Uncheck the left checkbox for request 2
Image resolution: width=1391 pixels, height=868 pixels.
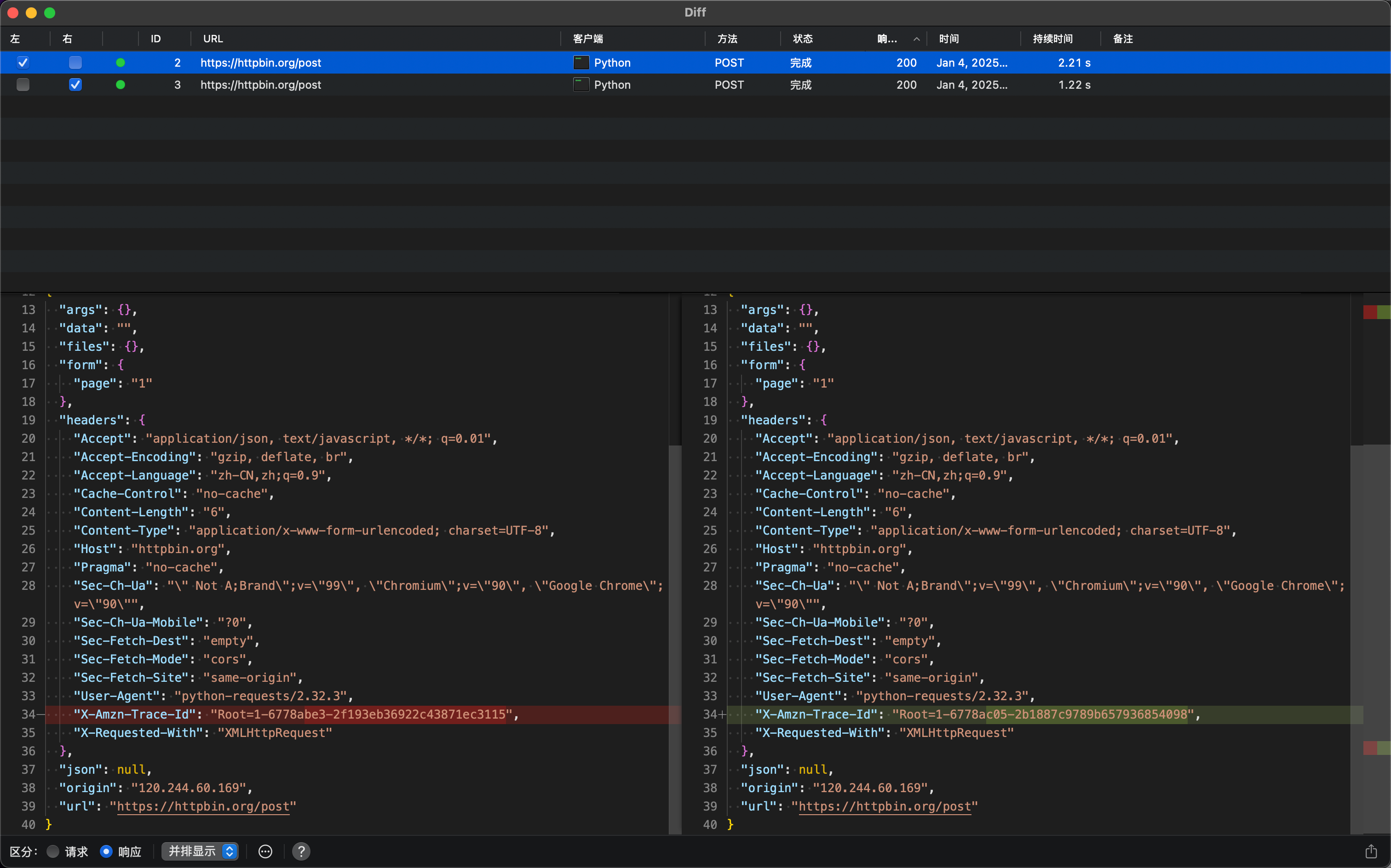[23, 63]
